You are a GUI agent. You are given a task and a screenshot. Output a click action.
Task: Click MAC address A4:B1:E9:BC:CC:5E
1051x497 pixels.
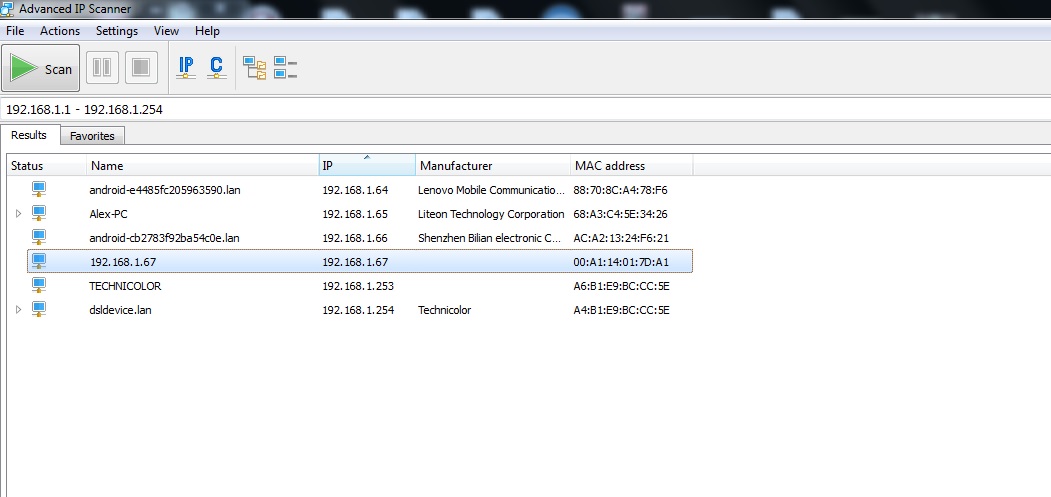click(x=622, y=310)
